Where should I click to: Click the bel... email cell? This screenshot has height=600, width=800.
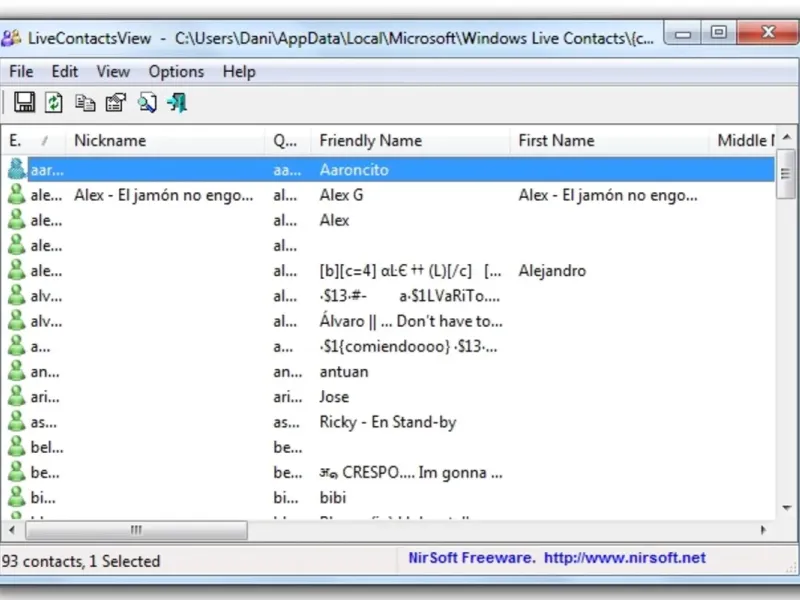47,447
